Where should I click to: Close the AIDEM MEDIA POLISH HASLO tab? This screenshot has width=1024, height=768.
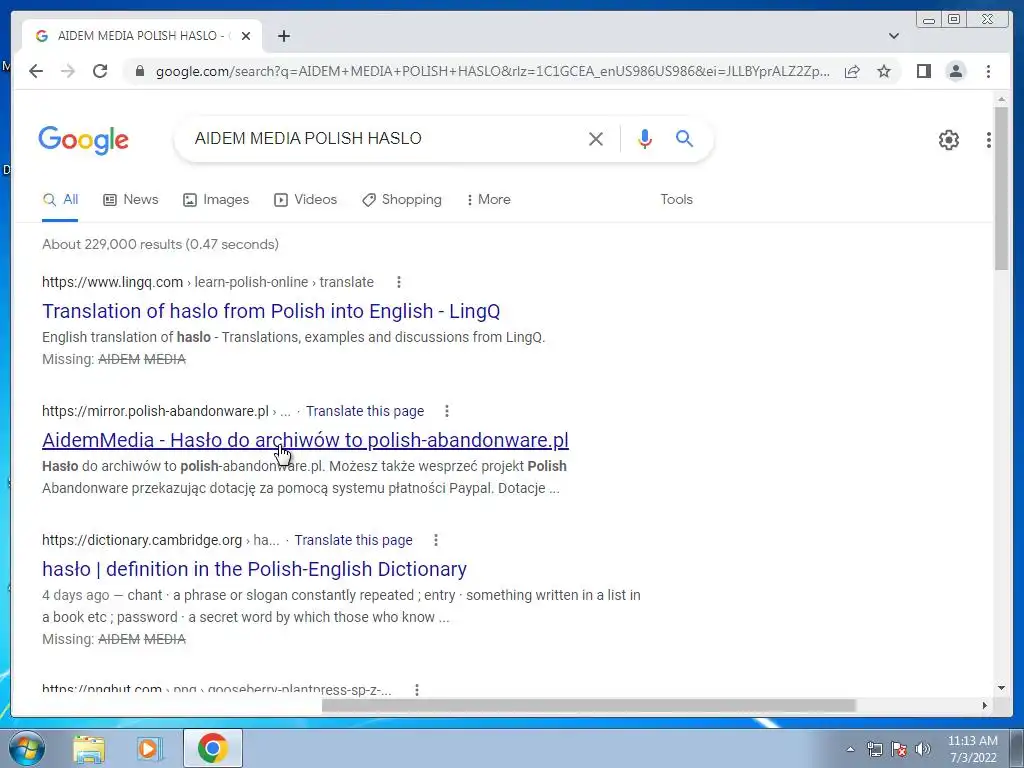tap(246, 36)
